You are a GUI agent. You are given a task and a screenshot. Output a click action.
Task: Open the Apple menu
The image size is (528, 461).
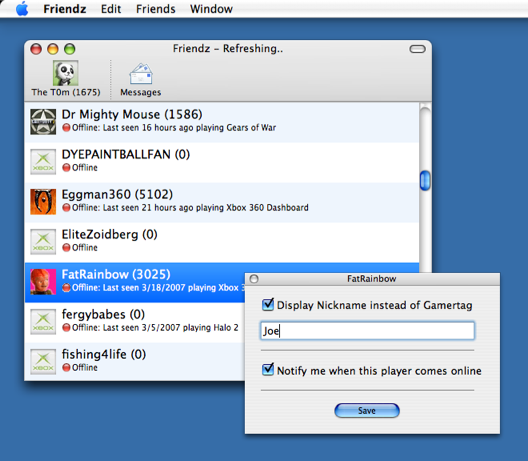coord(22,9)
